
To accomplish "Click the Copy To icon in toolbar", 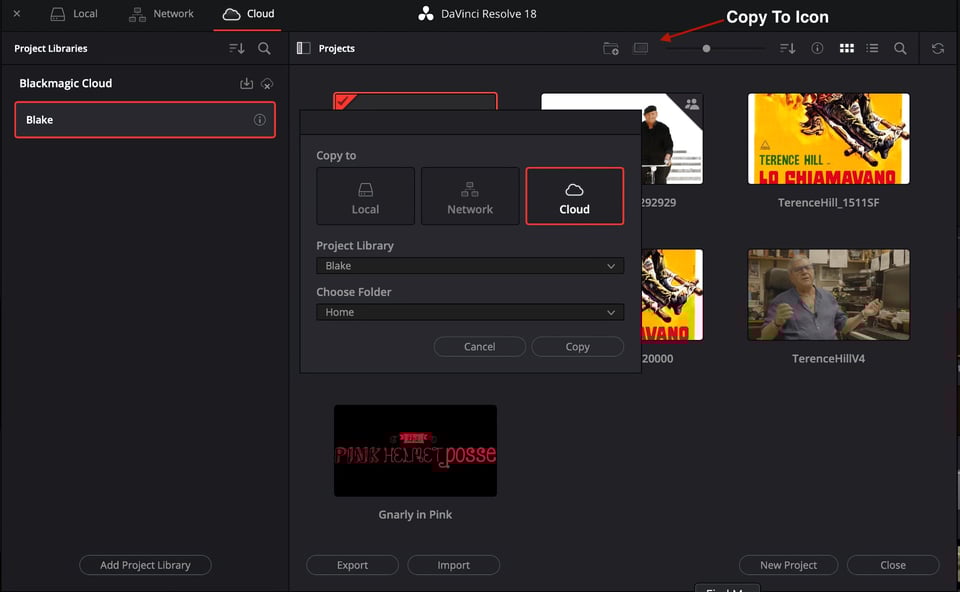I will tap(640, 47).
